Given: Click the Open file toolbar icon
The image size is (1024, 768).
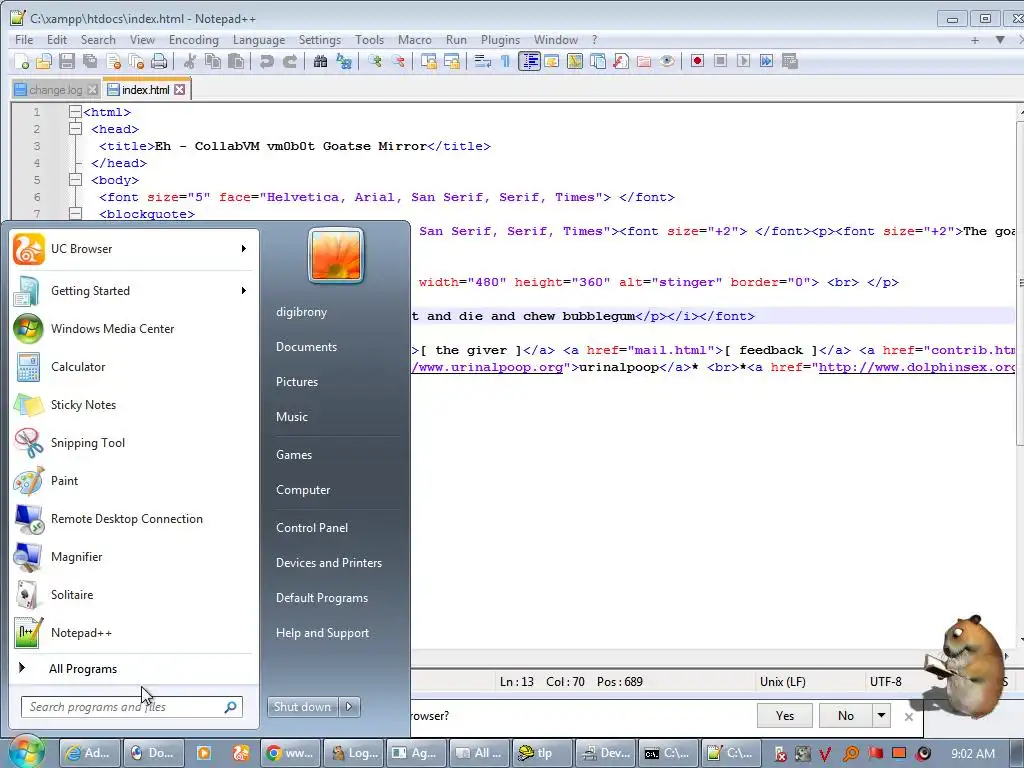Looking at the screenshot, I should 44,61.
